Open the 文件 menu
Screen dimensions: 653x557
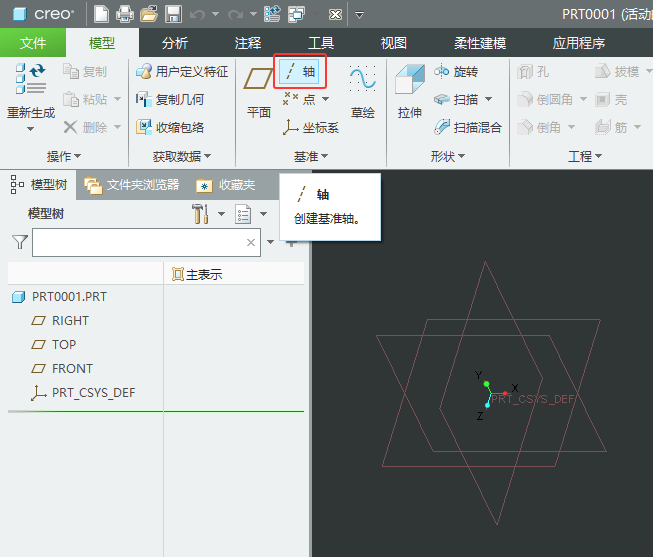click(33, 43)
